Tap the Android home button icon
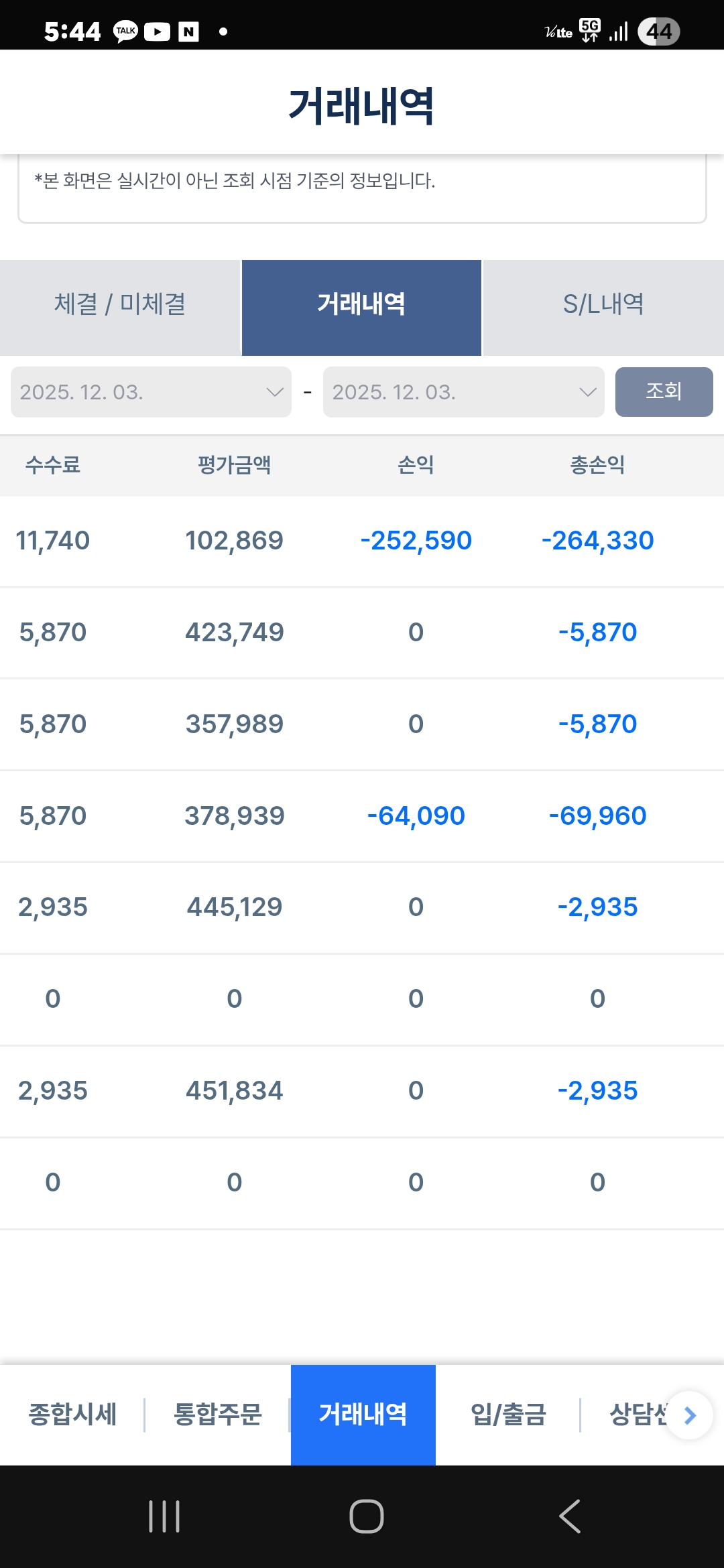Image resolution: width=724 pixels, height=1568 pixels. coord(366,1516)
